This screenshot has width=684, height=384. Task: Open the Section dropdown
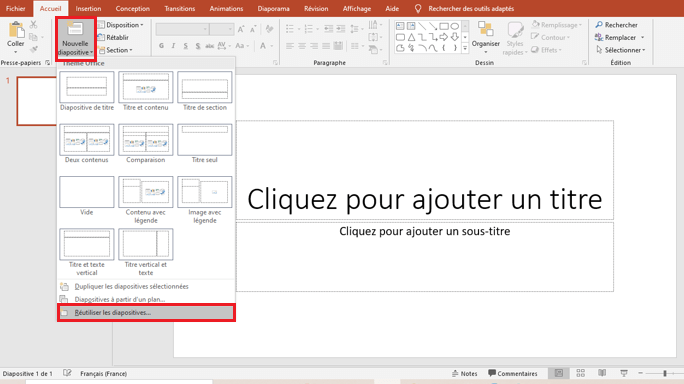116,50
